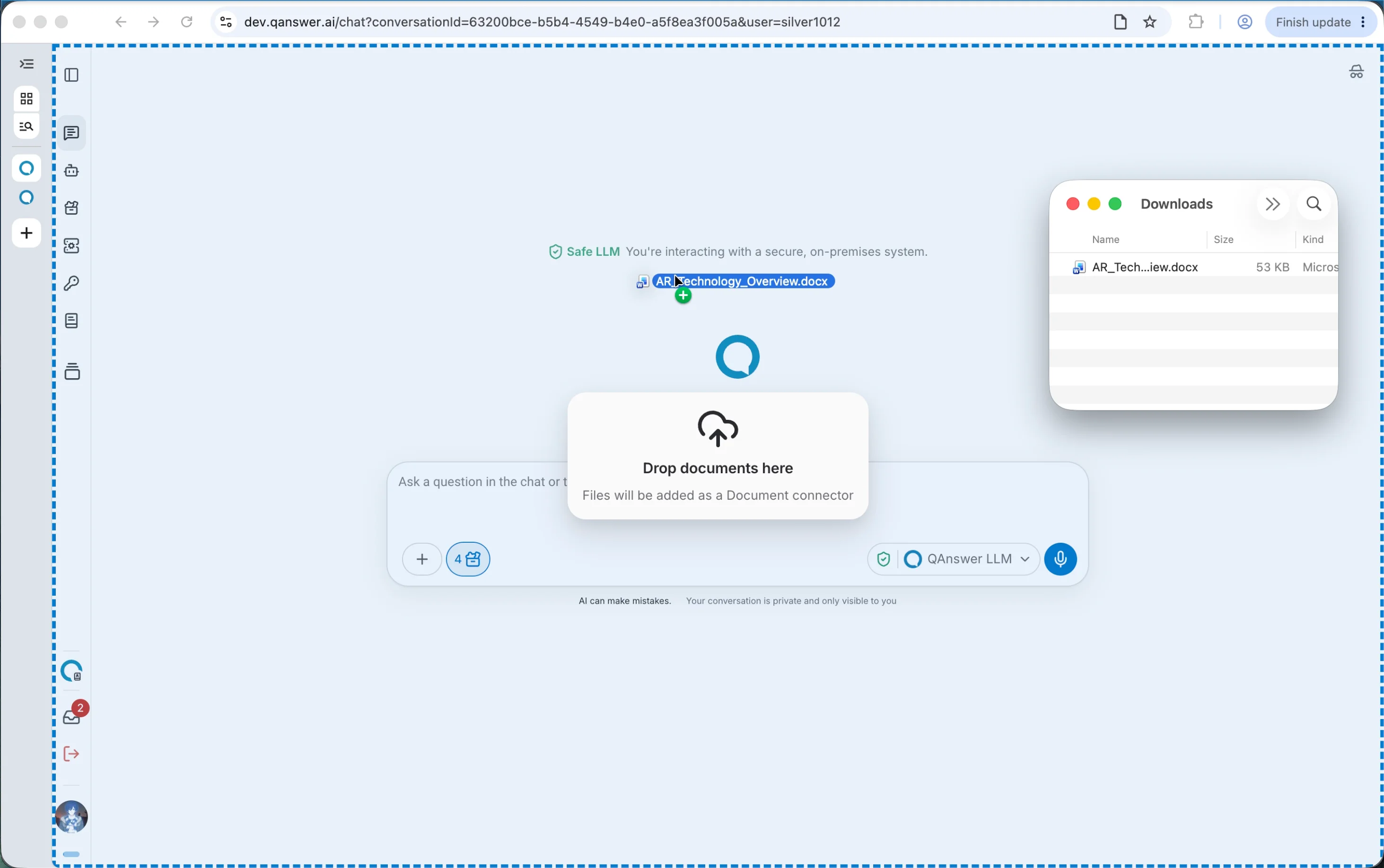Sort Downloads by Name column

[x=1105, y=239]
